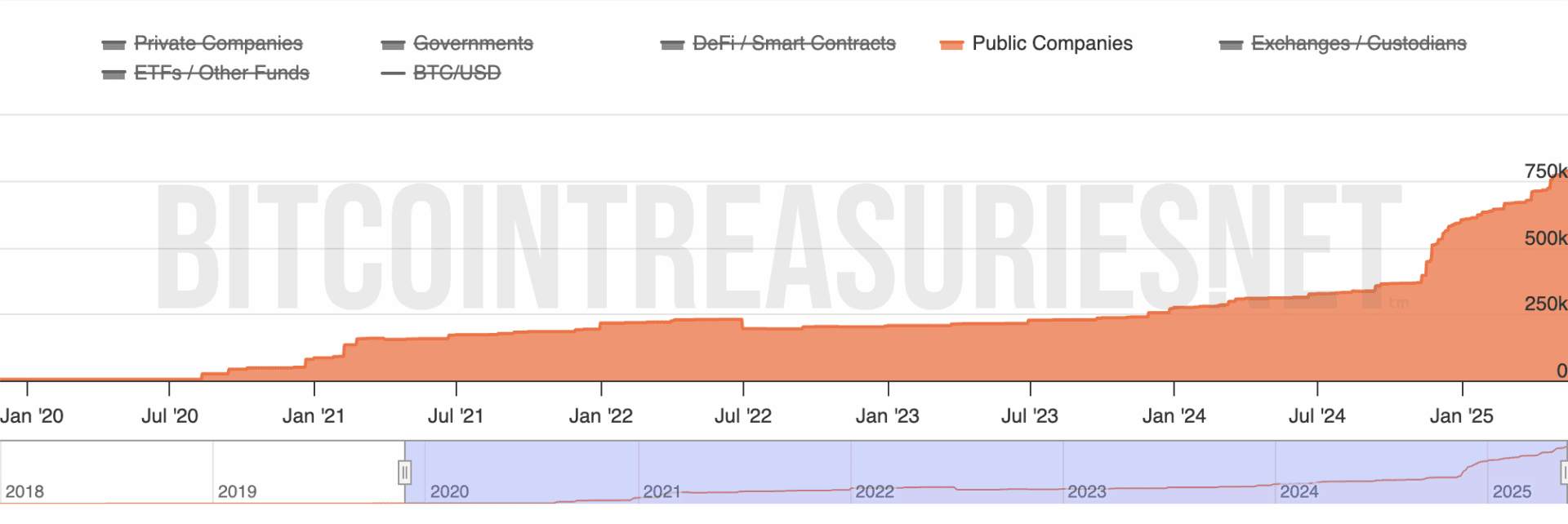Click the BTC/USD line marker in legend

[393, 73]
